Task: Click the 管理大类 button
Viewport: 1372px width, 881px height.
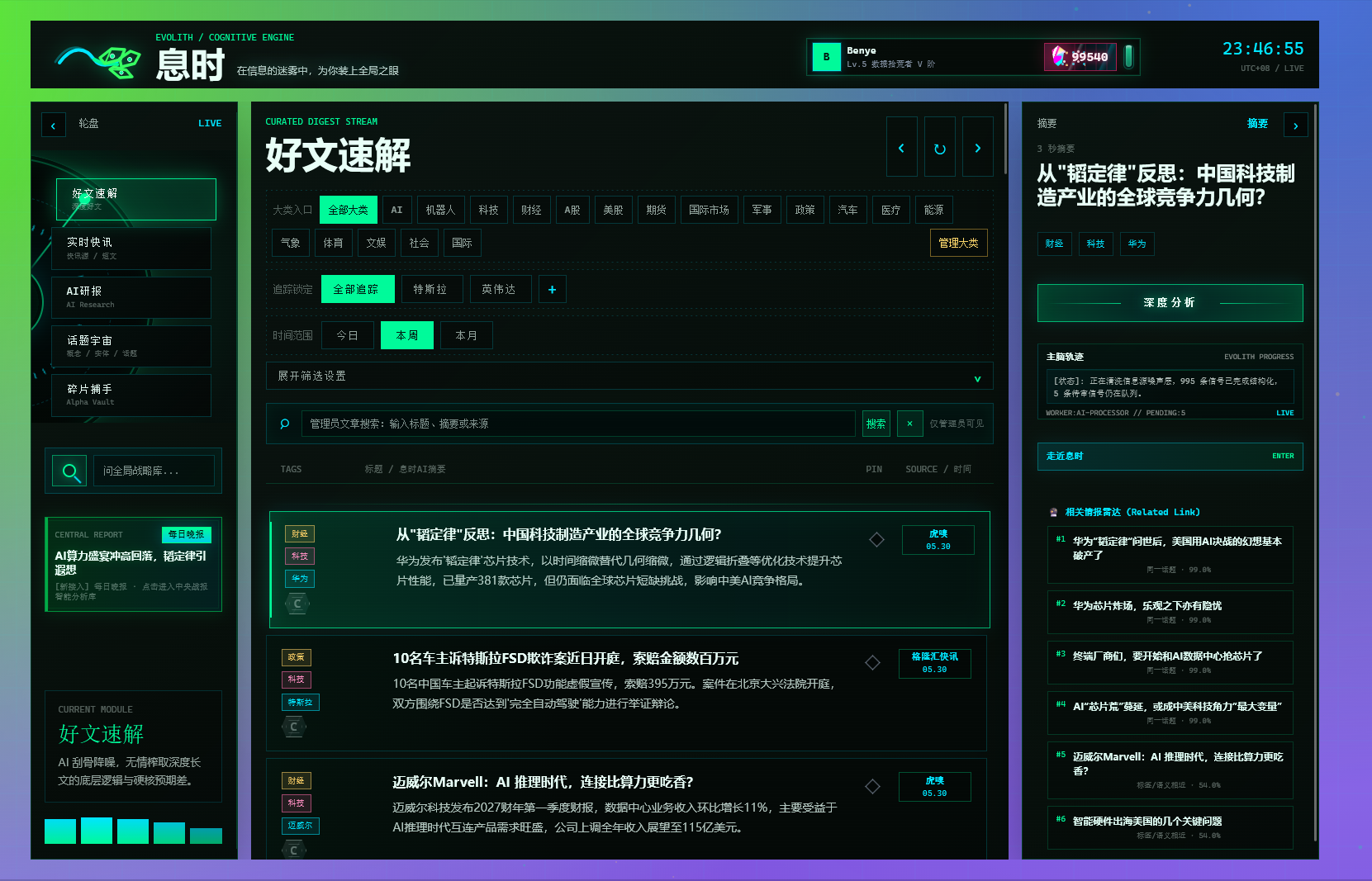Action: tap(958, 243)
